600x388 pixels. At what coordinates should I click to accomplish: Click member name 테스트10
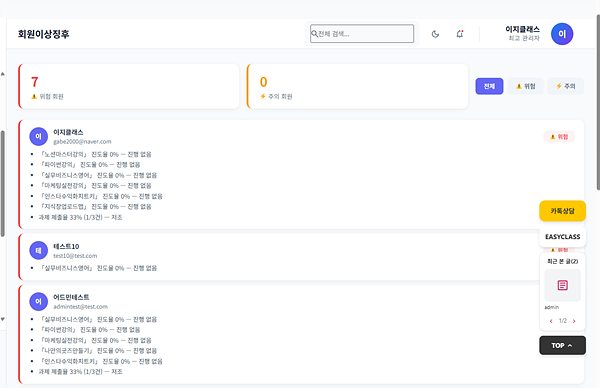click(66, 246)
